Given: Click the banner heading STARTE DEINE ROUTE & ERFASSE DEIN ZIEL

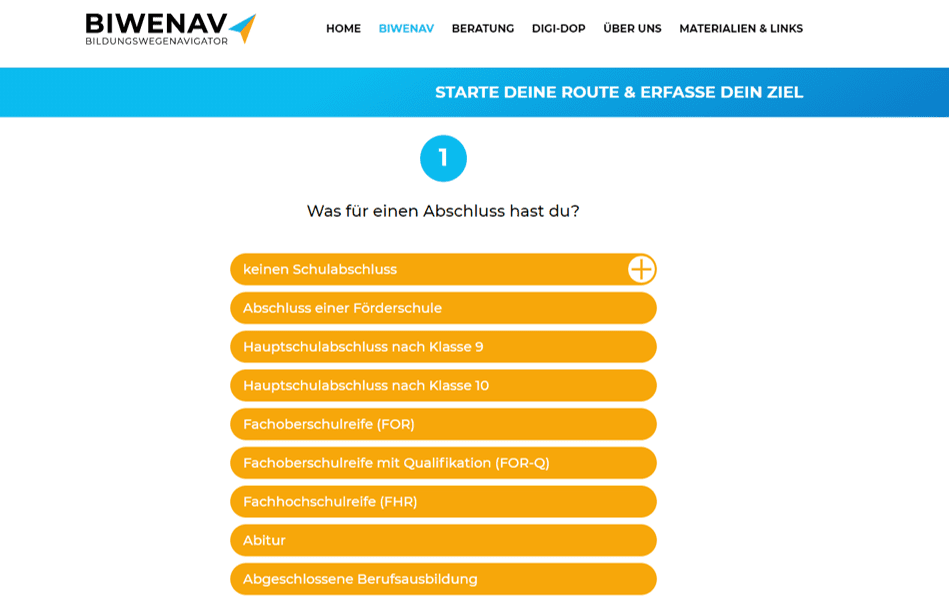Looking at the screenshot, I should 619,92.
